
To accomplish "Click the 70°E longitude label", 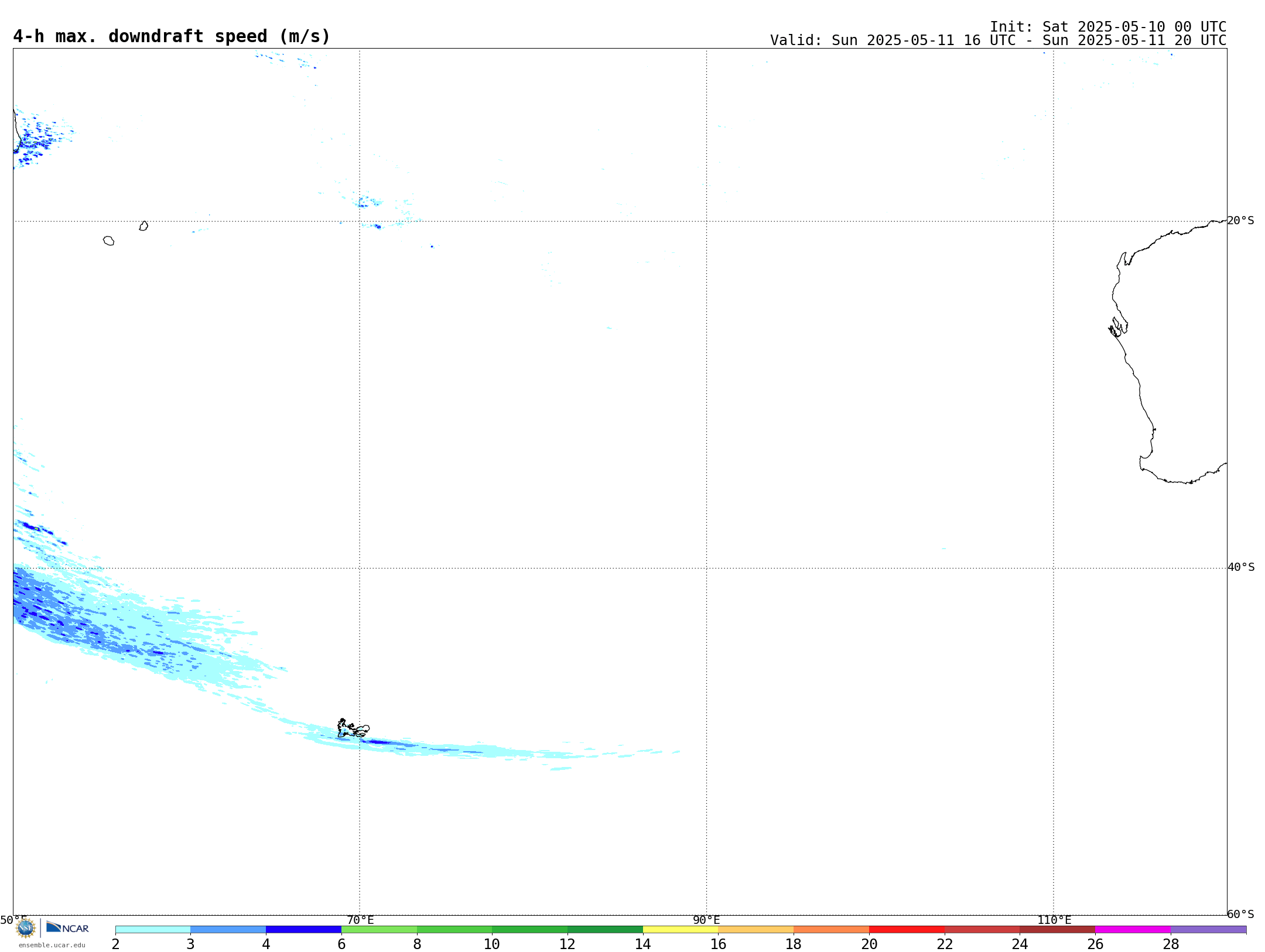I will pyautogui.click(x=360, y=920).
